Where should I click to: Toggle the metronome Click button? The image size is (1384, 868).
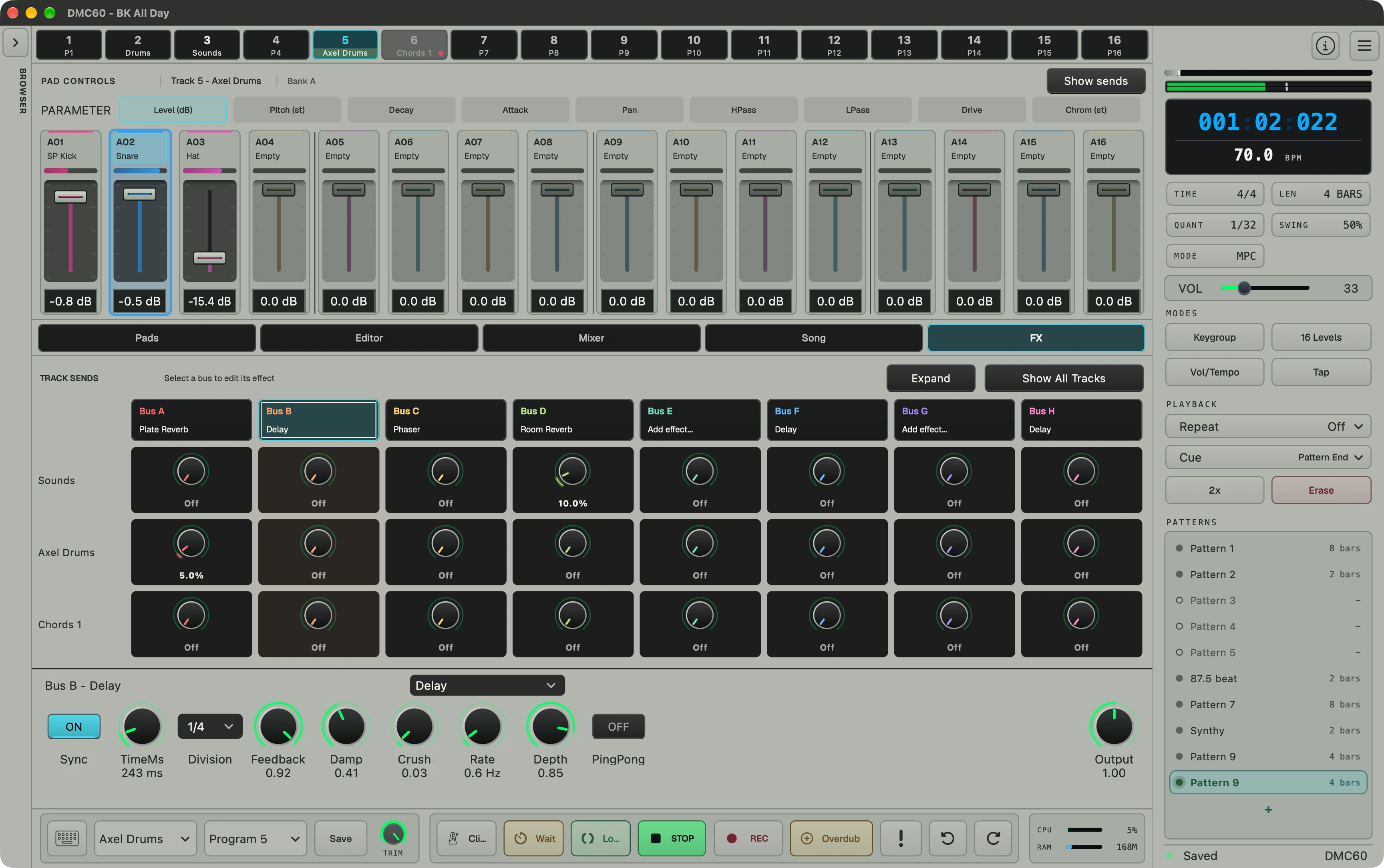point(466,838)
